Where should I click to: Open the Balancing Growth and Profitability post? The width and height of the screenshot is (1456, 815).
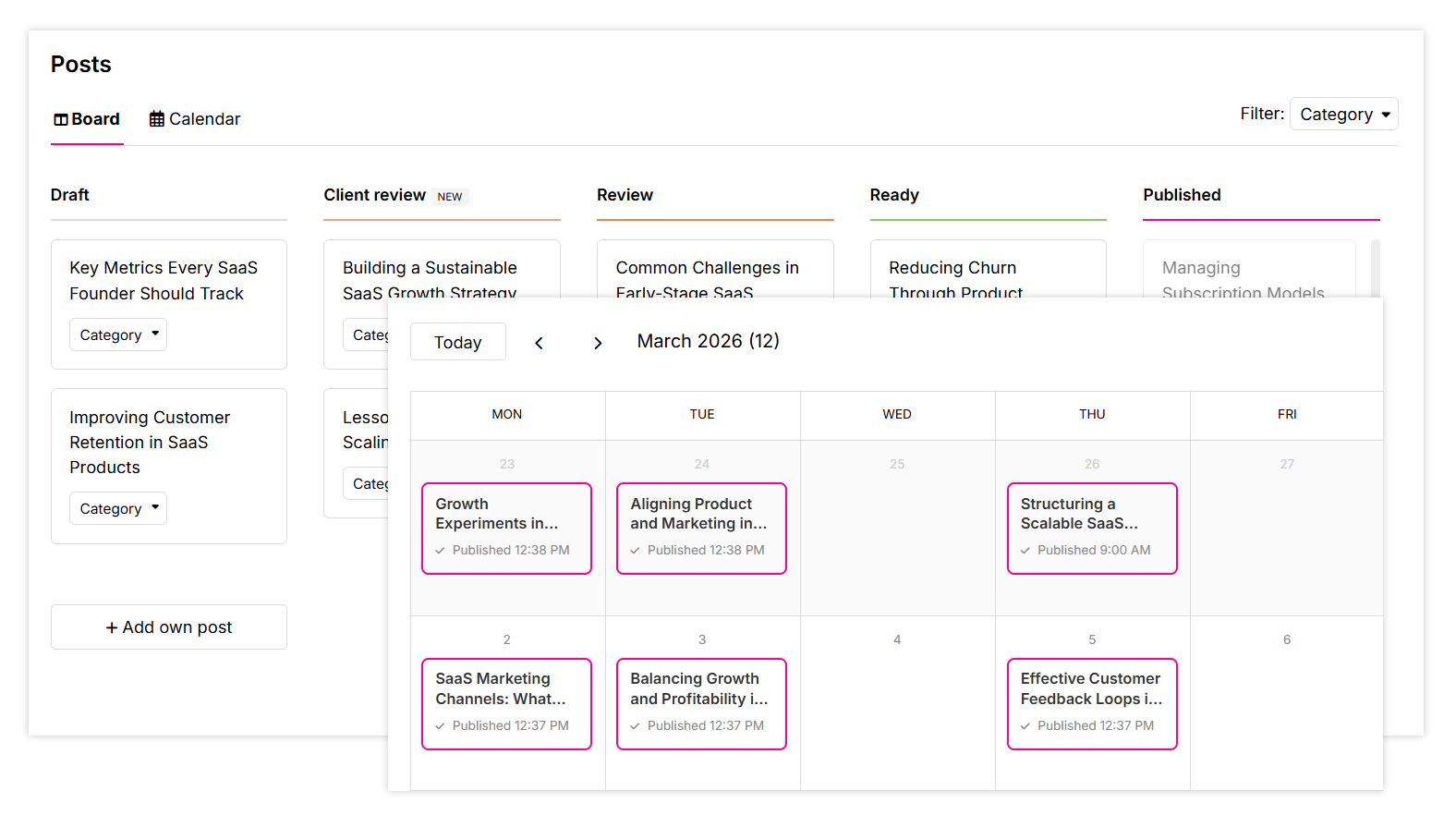(x=701, y=702)
